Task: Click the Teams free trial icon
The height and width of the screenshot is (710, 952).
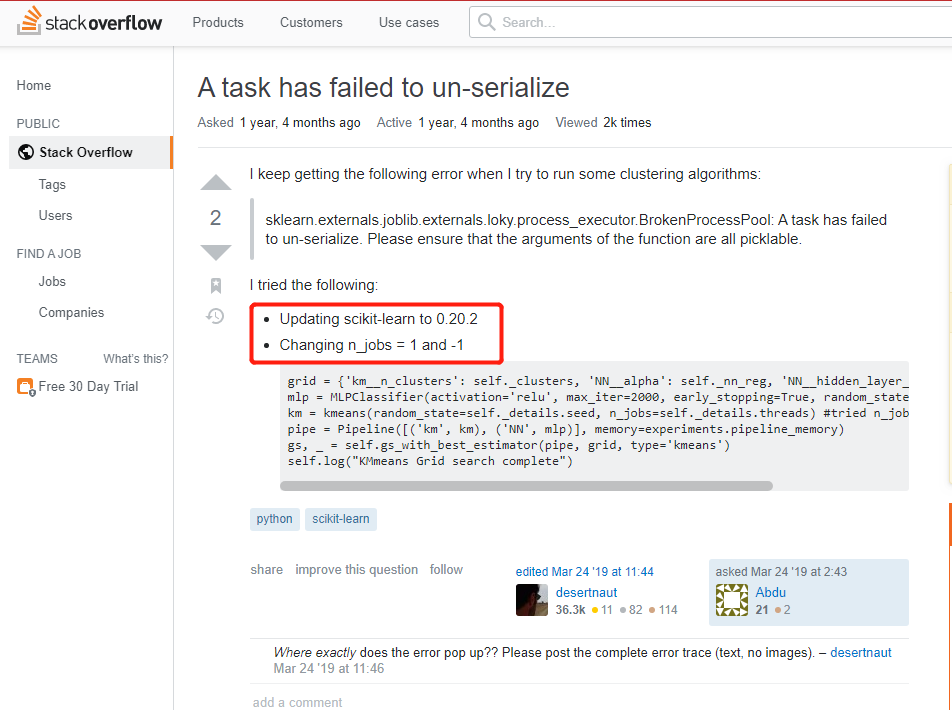Action: pos(24,385)
